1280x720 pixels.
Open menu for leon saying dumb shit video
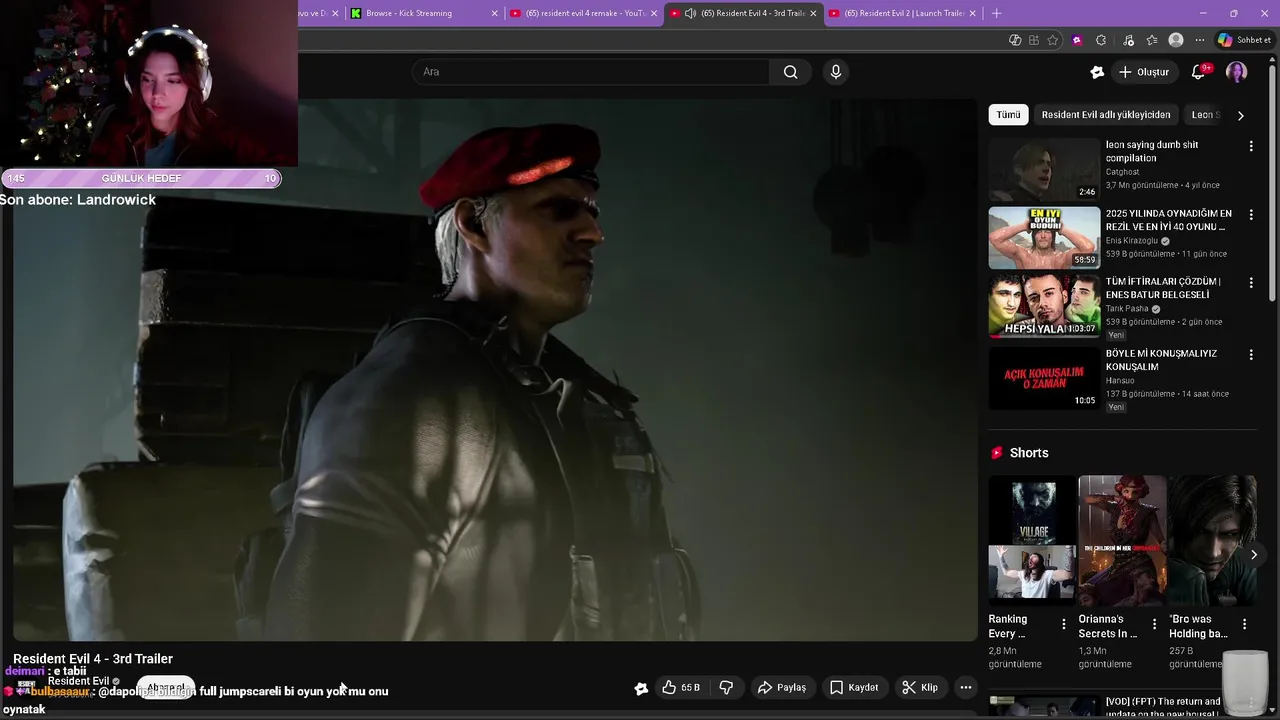1251,146
